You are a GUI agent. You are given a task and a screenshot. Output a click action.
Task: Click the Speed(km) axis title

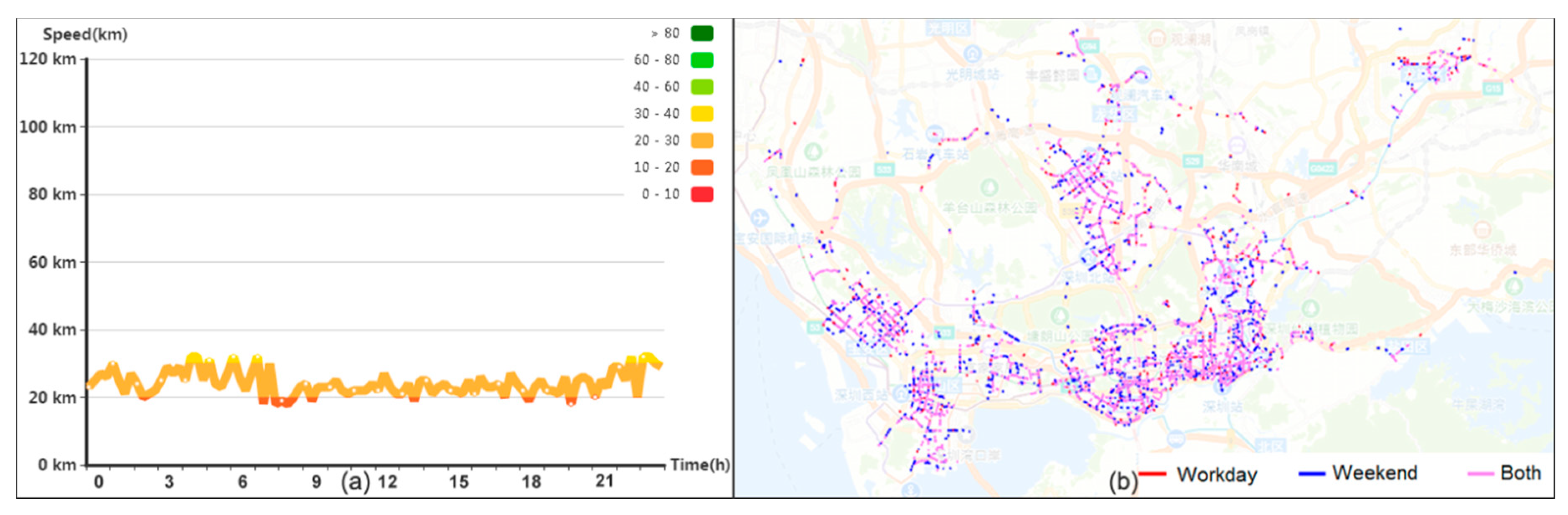[x=85, y=35]
